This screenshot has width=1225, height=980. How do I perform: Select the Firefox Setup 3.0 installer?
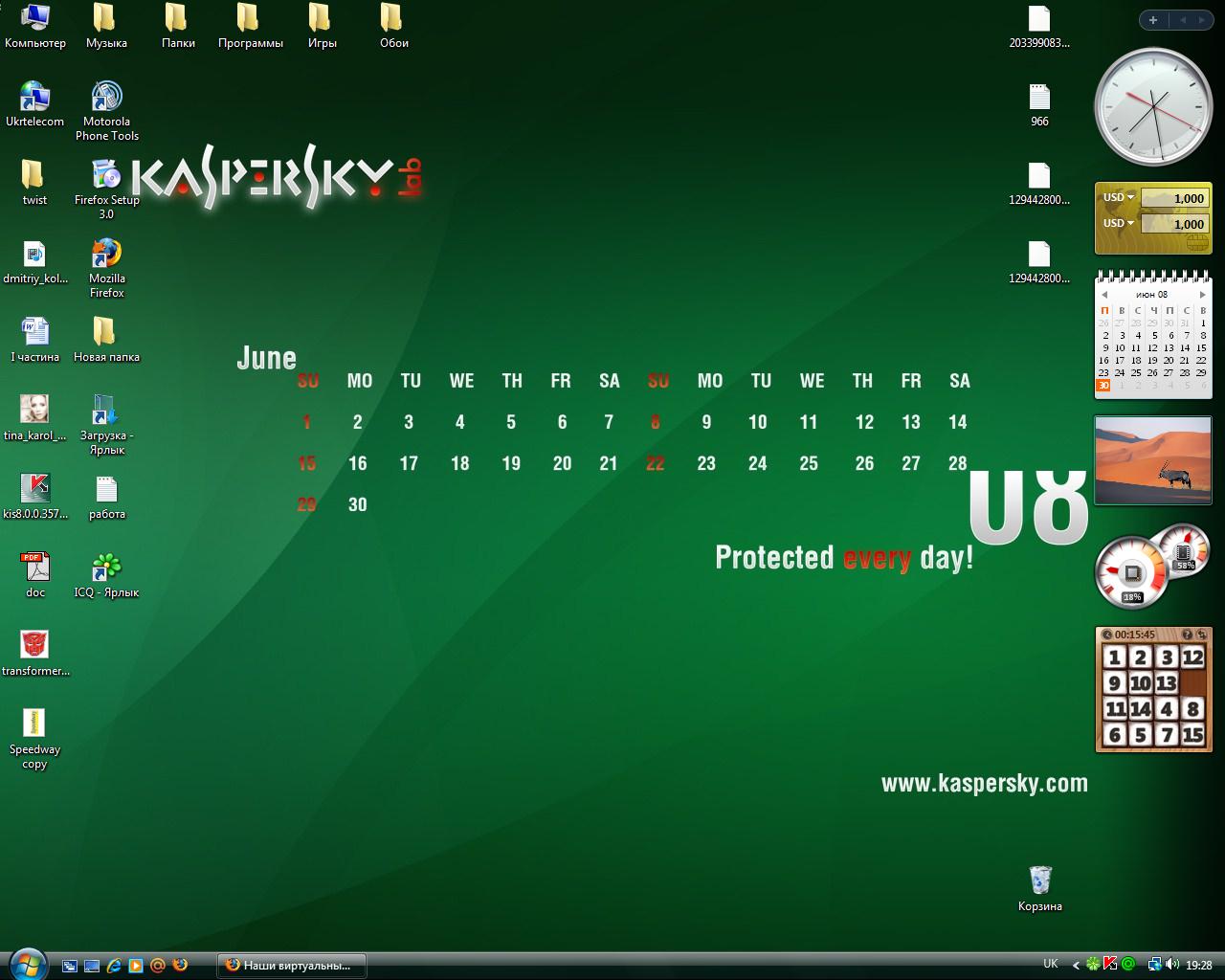pos(106,189)
